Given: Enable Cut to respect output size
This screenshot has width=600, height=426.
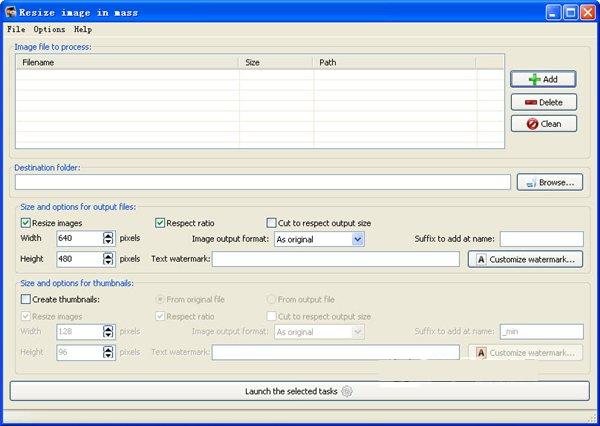Looking at the screenshot, I should [x=272, y=223].
